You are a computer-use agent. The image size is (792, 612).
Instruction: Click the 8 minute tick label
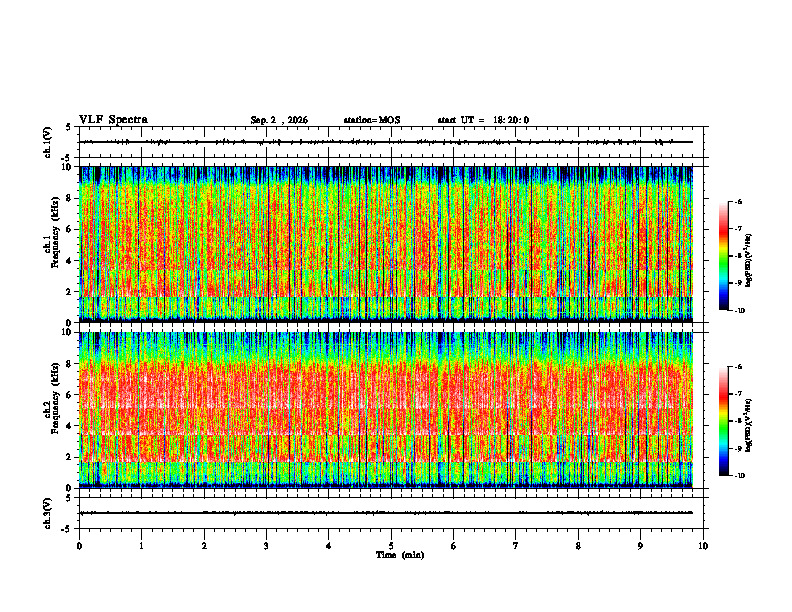click(x=578, y=546)
